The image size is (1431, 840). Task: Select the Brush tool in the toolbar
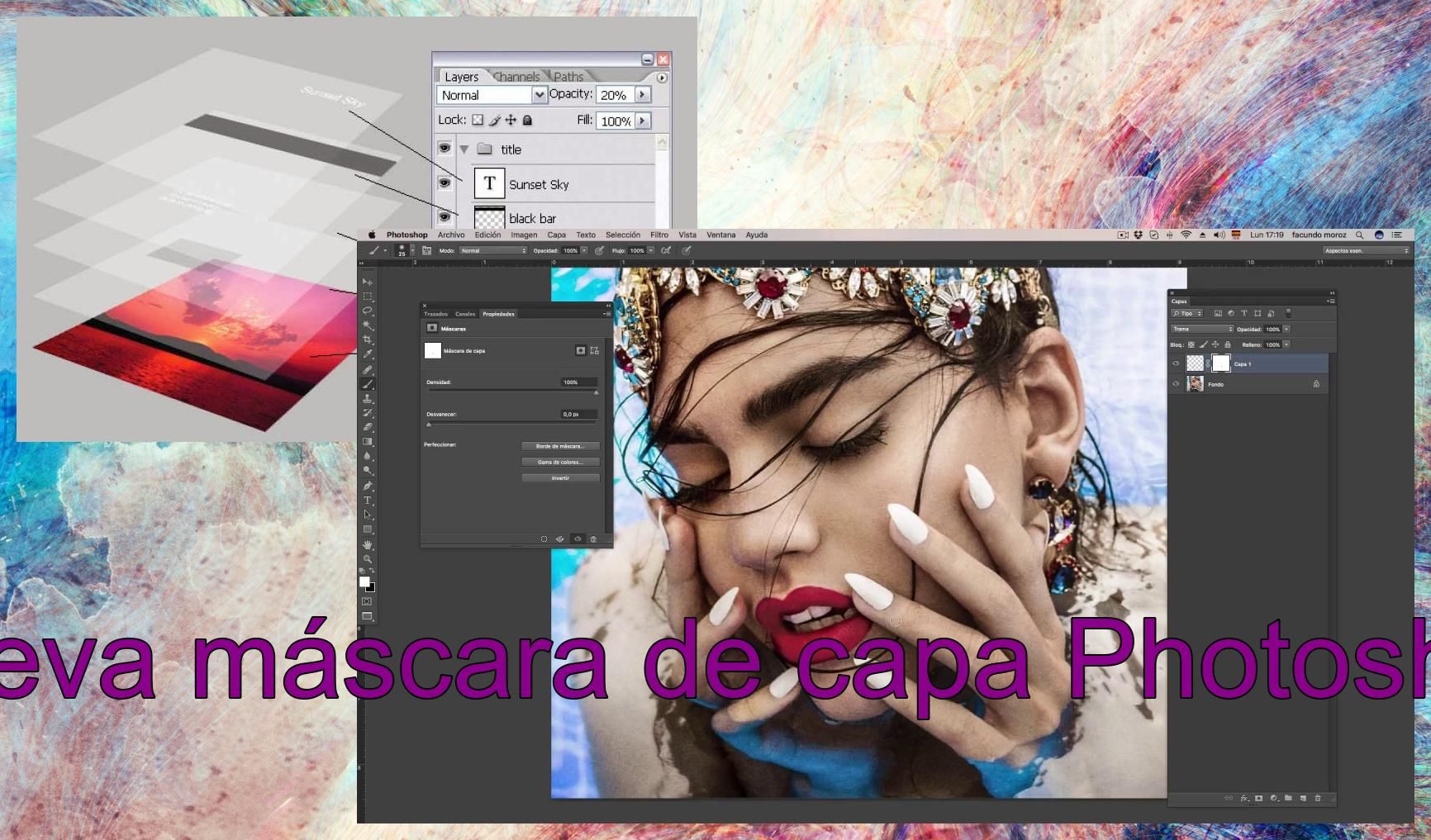(368, 384)
